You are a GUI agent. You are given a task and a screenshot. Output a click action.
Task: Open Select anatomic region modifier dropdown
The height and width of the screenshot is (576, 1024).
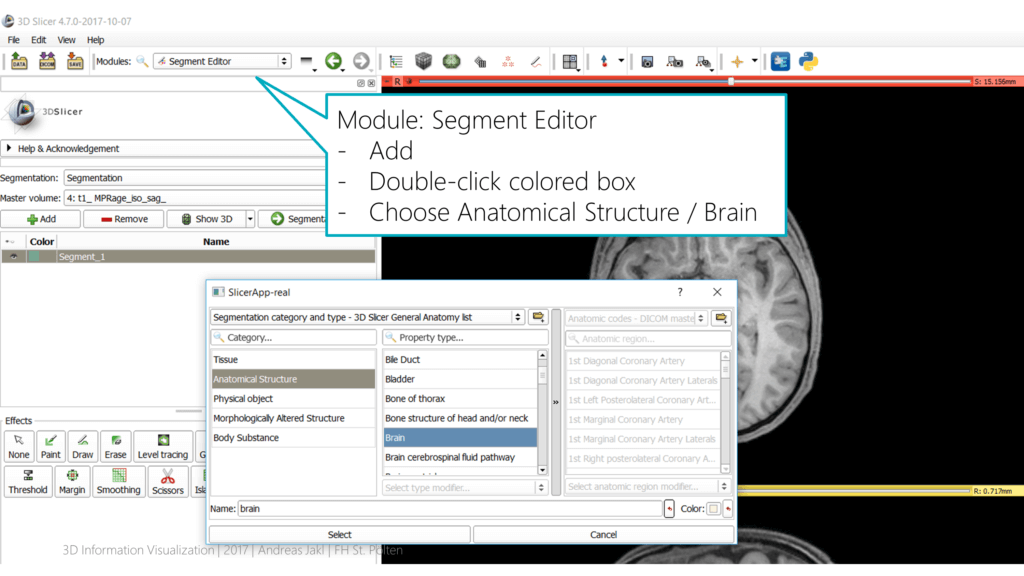click(647, 487)
